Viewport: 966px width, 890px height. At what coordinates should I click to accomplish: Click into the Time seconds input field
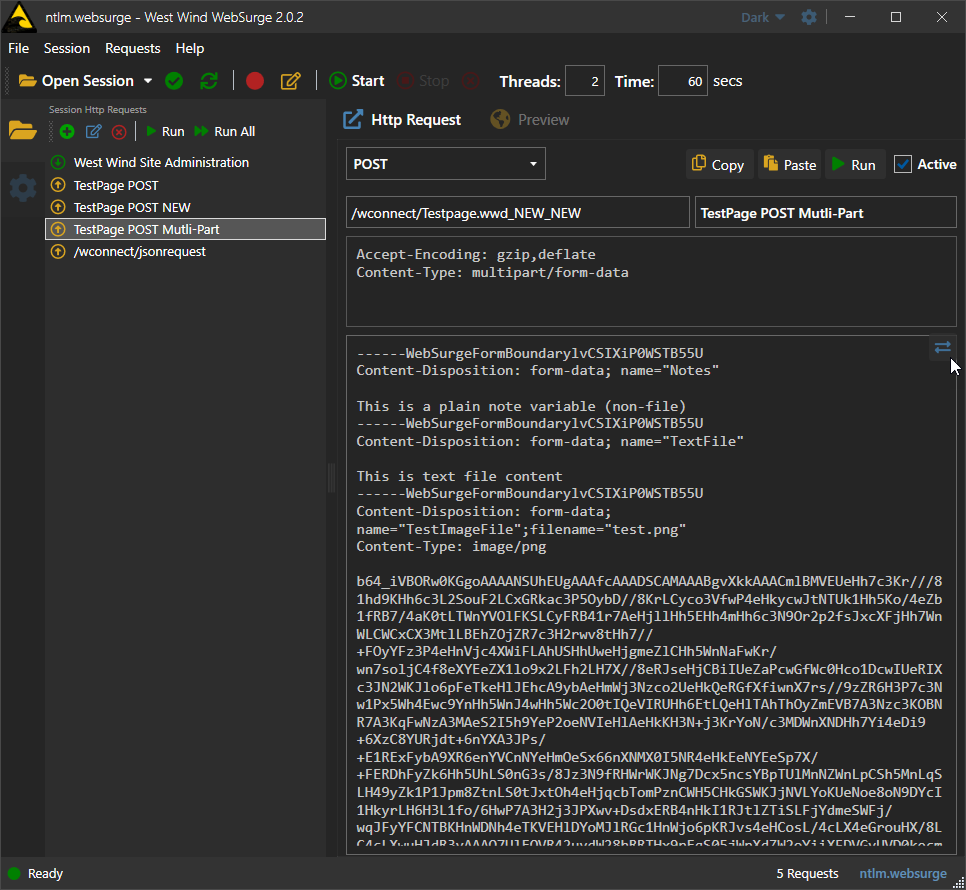[683, 81]
